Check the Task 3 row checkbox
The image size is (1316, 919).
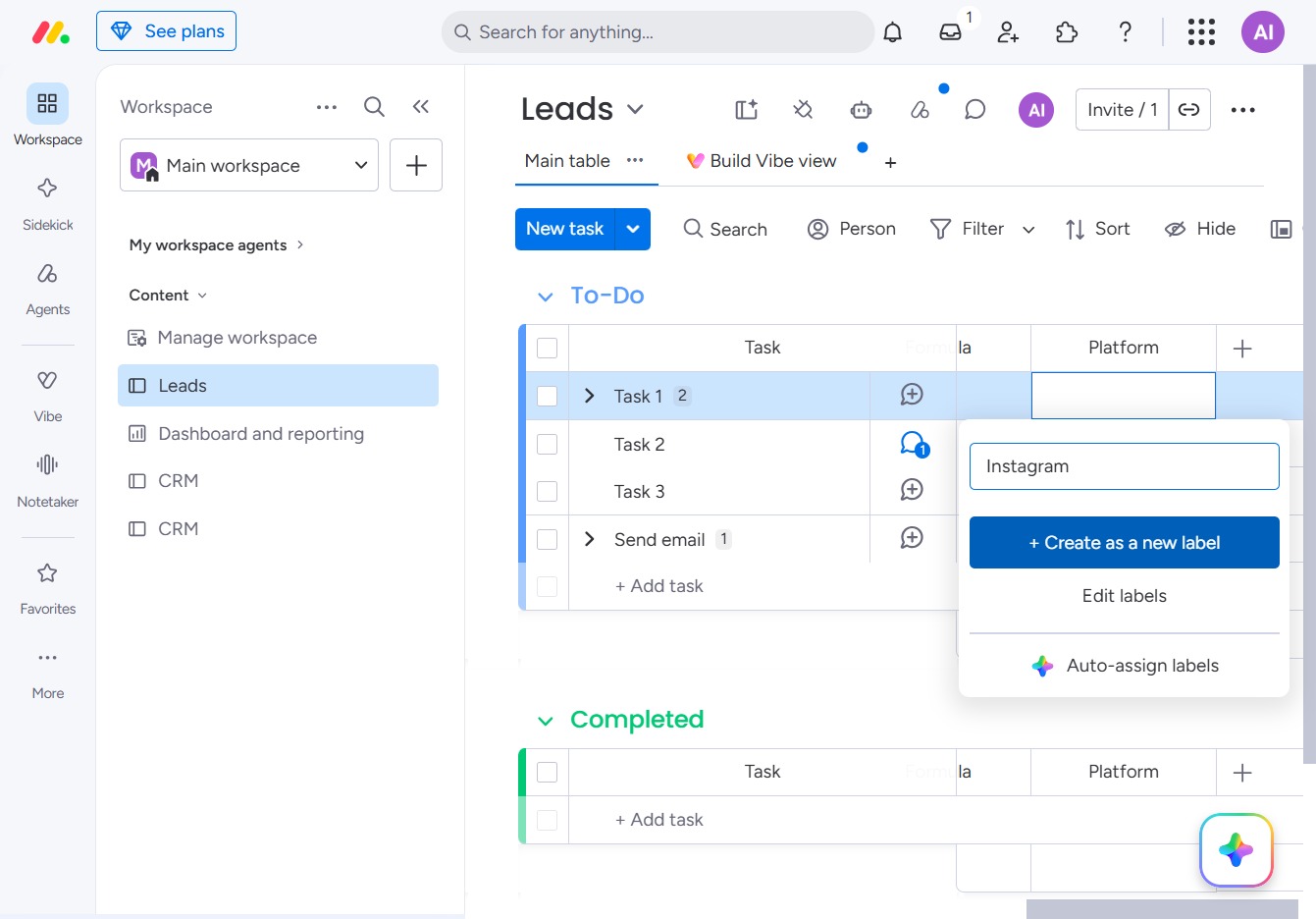[548, 491]
